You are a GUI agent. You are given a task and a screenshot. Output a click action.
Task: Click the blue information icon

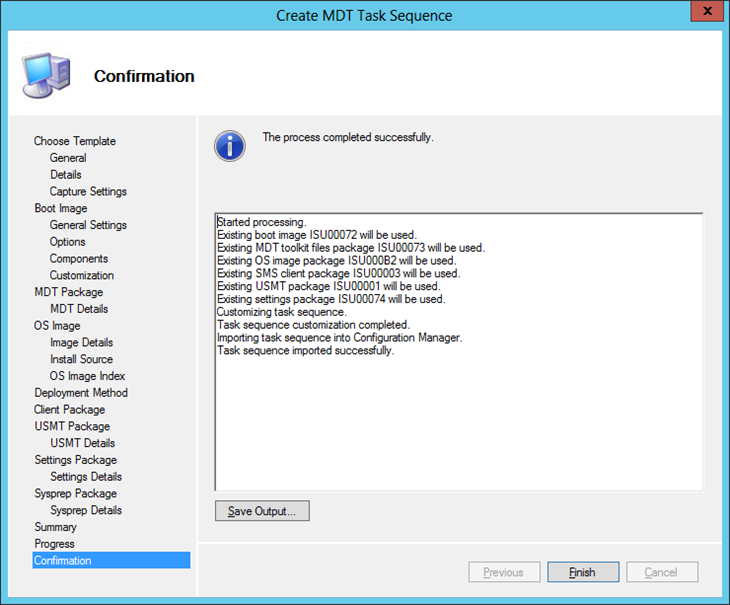[229, 145]
